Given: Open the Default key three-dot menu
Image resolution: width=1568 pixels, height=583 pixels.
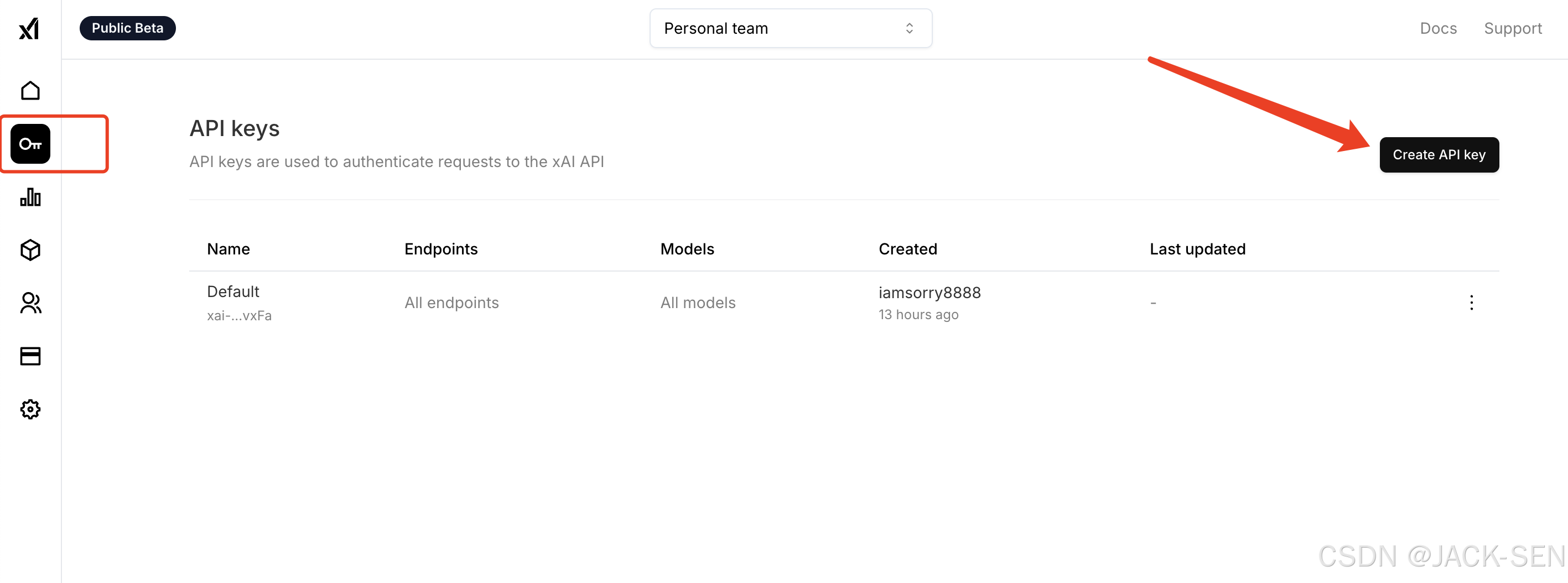Looking at the screenshot, I should coord(1471,303).
